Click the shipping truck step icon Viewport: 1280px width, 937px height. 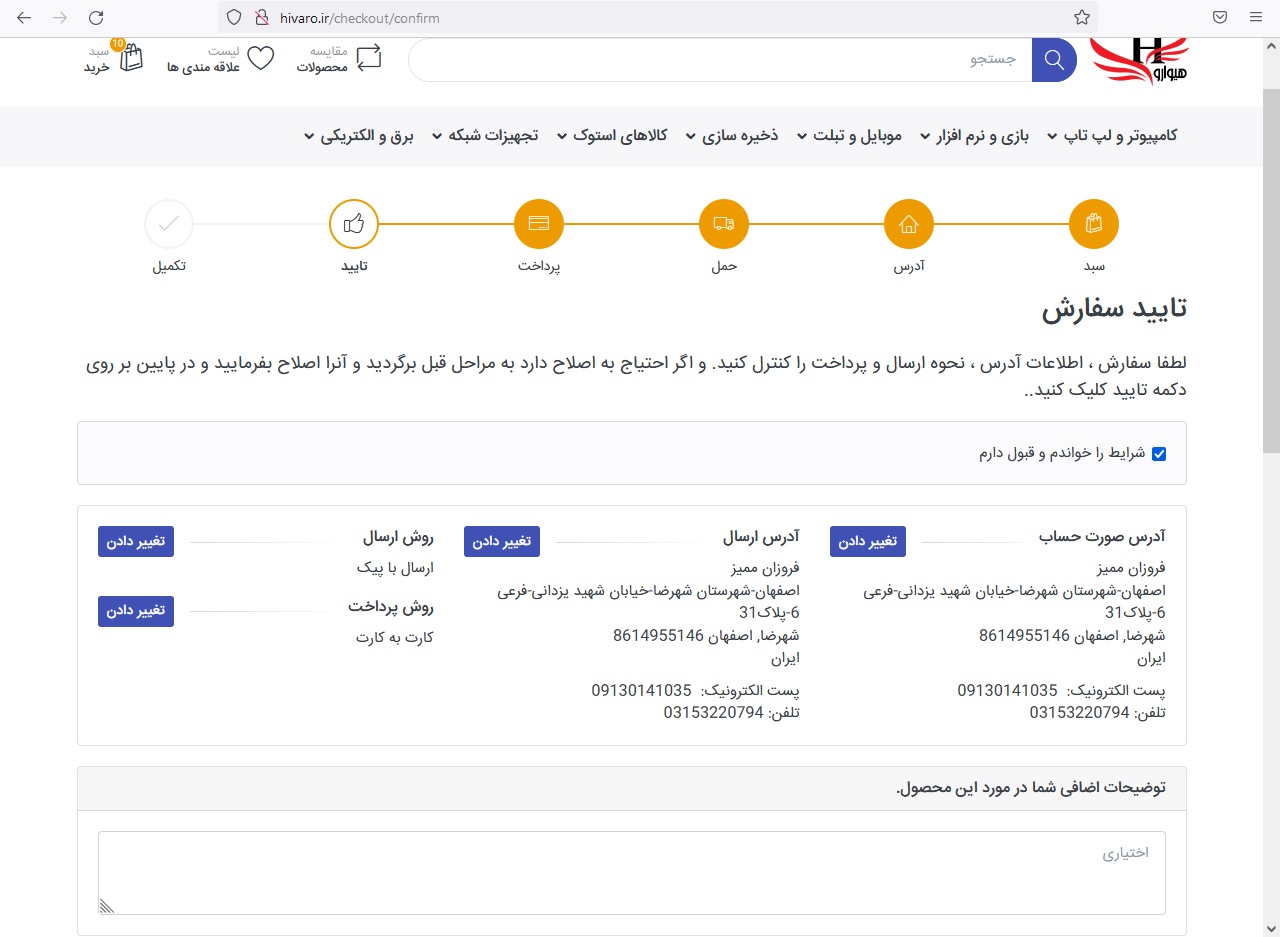724,225
